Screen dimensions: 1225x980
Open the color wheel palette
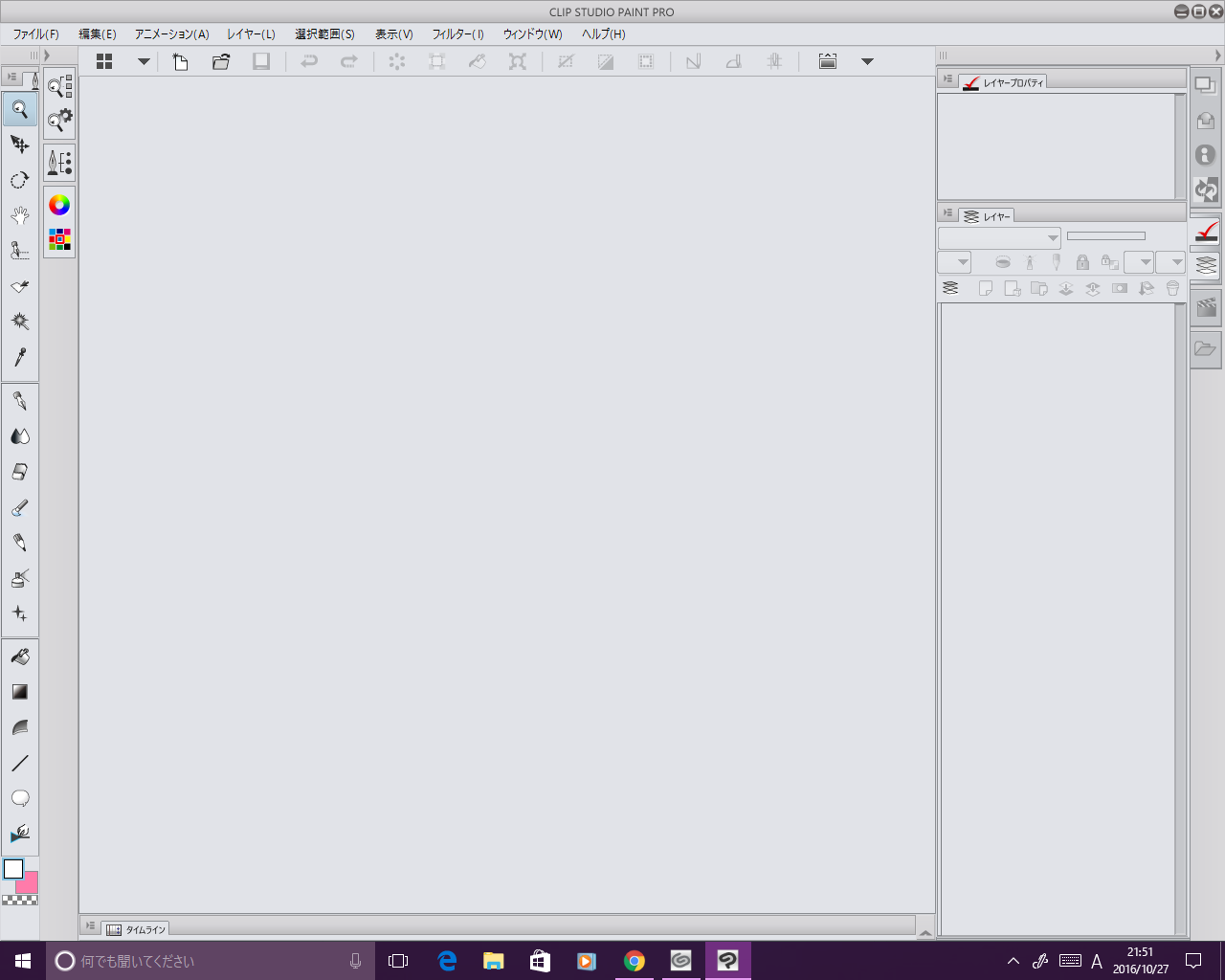click(x=59, y=205)
